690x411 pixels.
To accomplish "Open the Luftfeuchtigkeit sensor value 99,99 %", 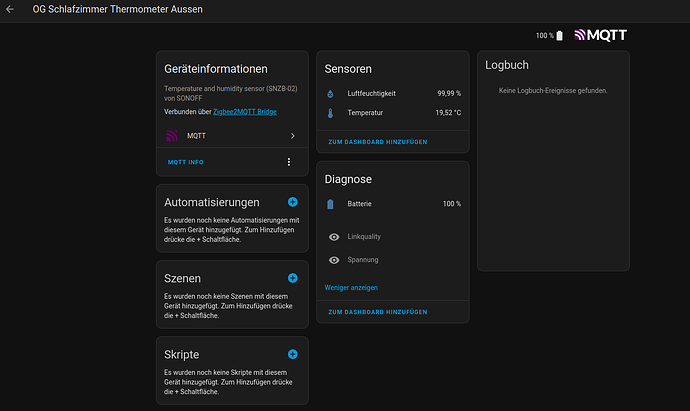I will click(x=448, y=94).
